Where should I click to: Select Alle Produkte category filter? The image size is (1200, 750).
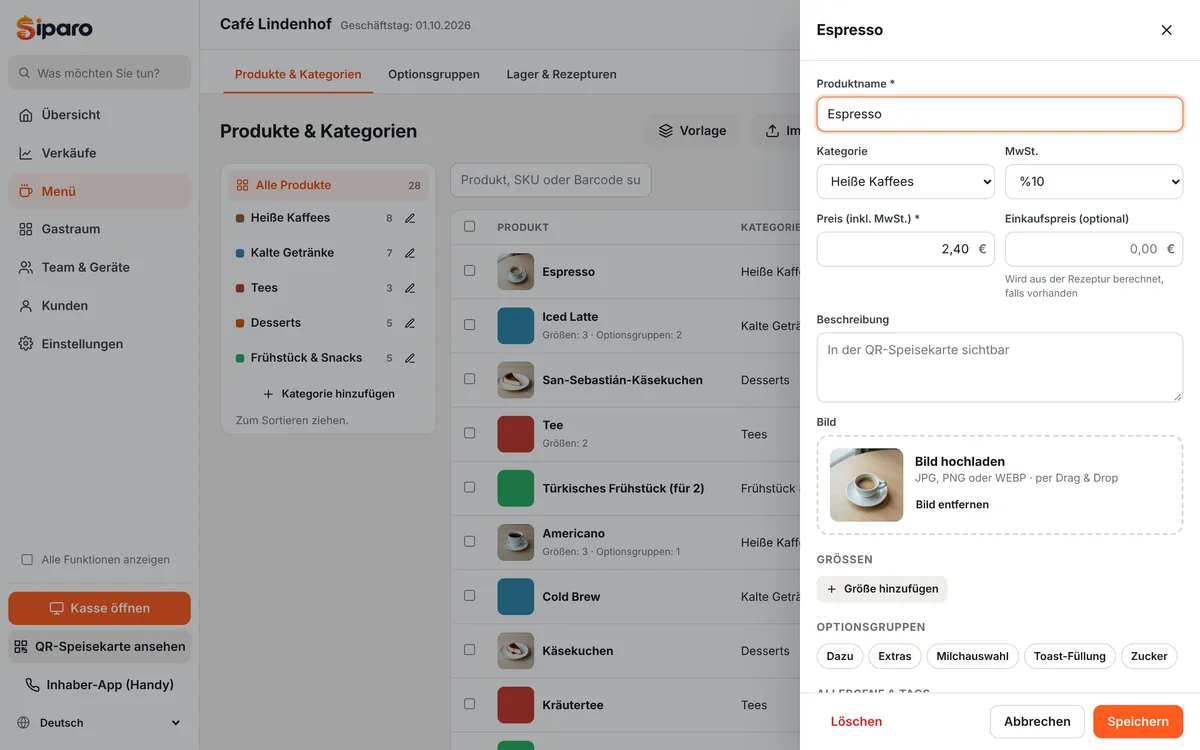click(x=328, y=185)
